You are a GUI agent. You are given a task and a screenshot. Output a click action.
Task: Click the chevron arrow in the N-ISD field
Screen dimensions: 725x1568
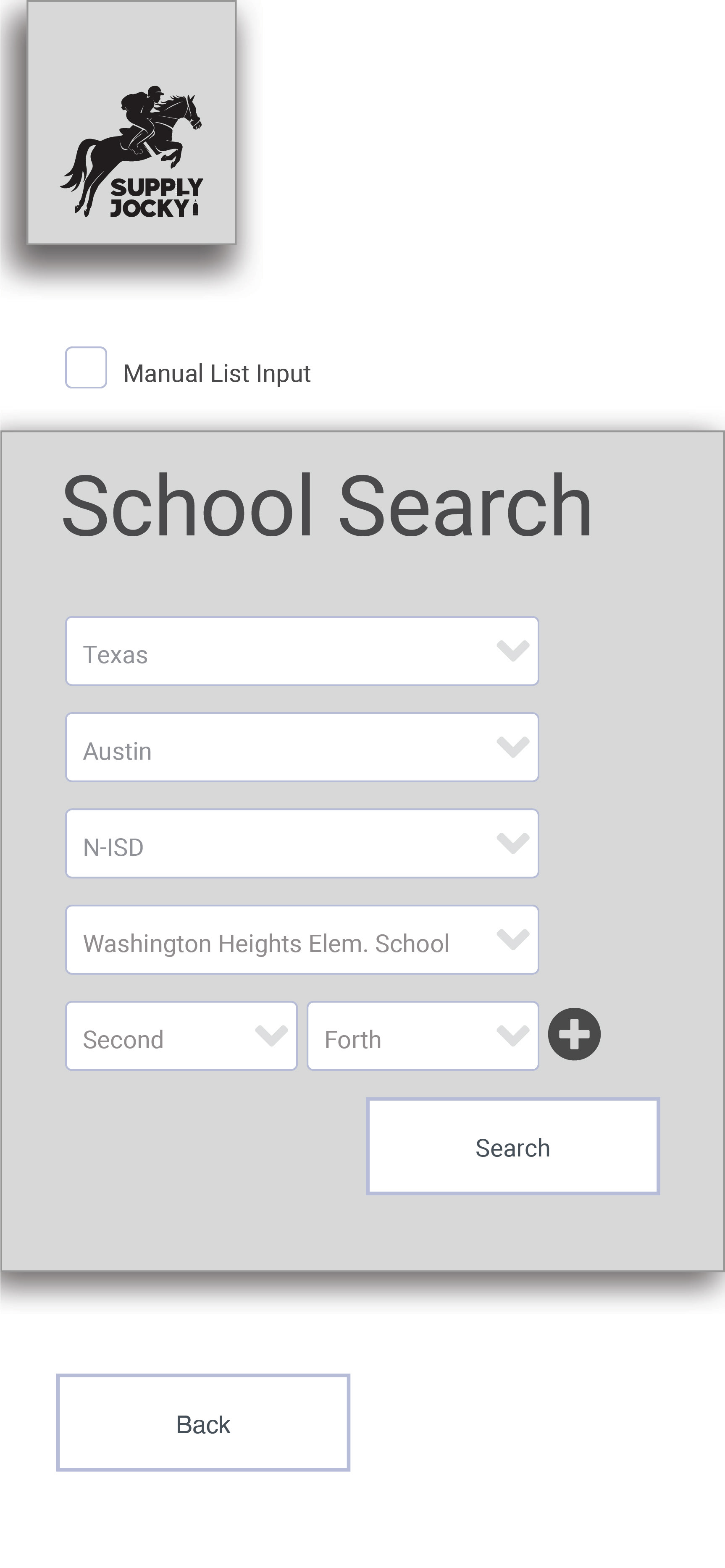[512, 843]
